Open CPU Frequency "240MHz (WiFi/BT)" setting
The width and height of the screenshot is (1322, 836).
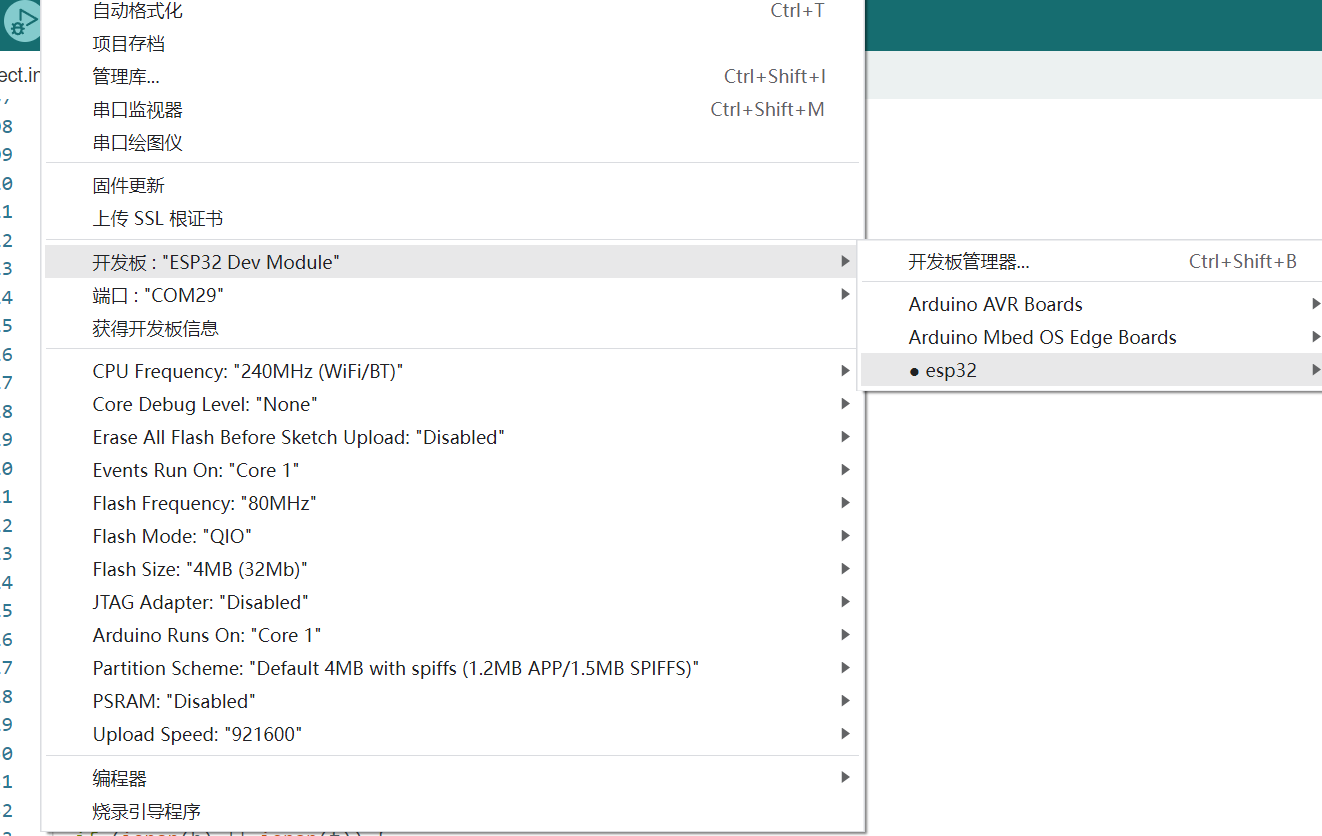click(452, 371)
